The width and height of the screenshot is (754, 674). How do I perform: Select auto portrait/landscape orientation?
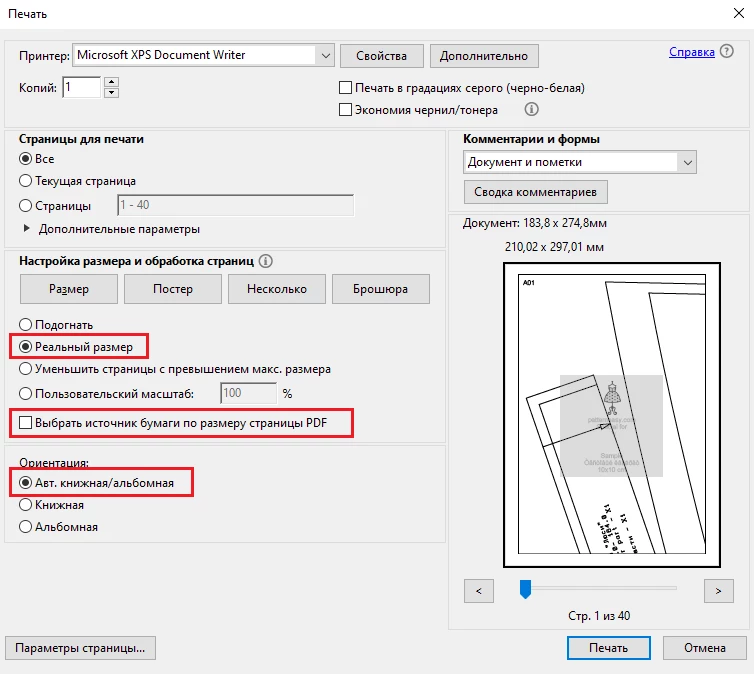coord(25,483)
